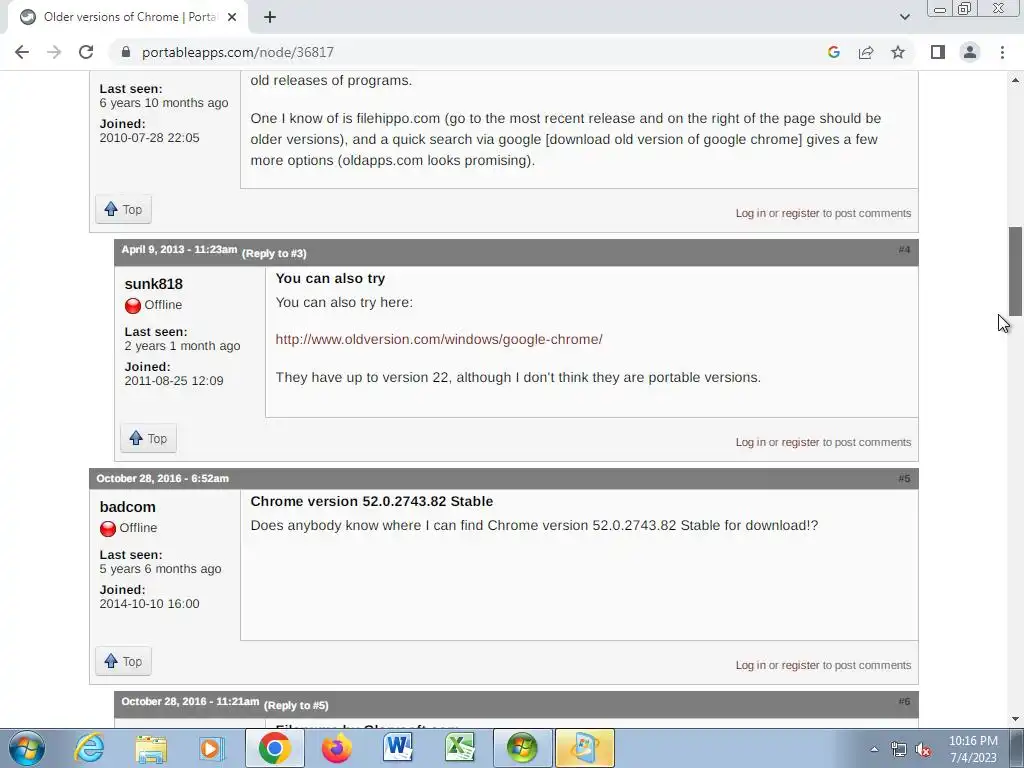Open Microsoft Excel from taskbar
1024x768 pixels.
[x=460, y=748]
